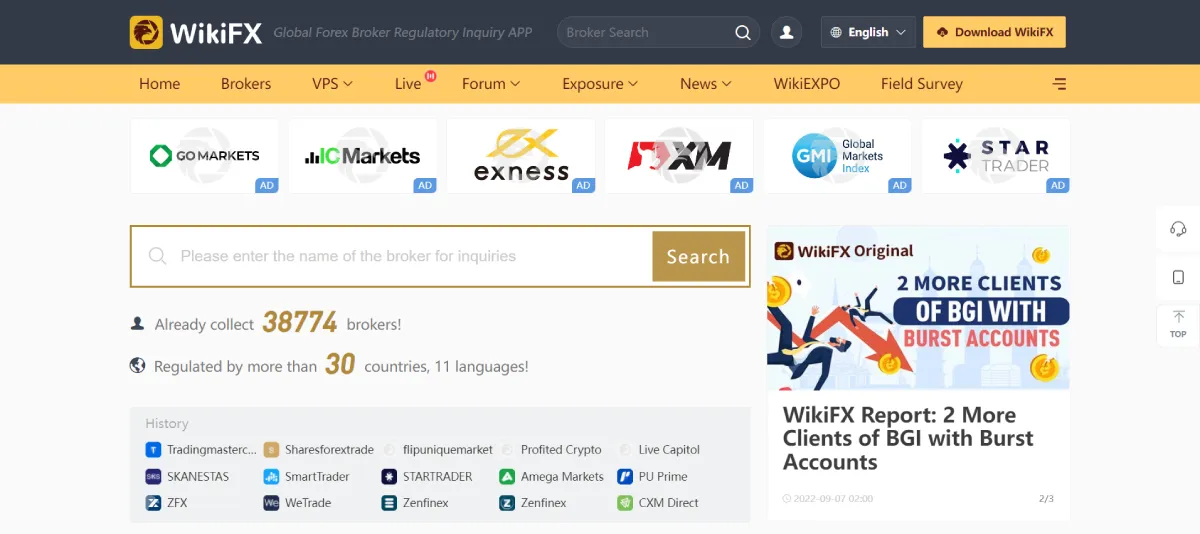Open the Live Capitol history link
The height and width of the screenshot is (534, 1200).
pyautogui.click(x=669, y=450)
